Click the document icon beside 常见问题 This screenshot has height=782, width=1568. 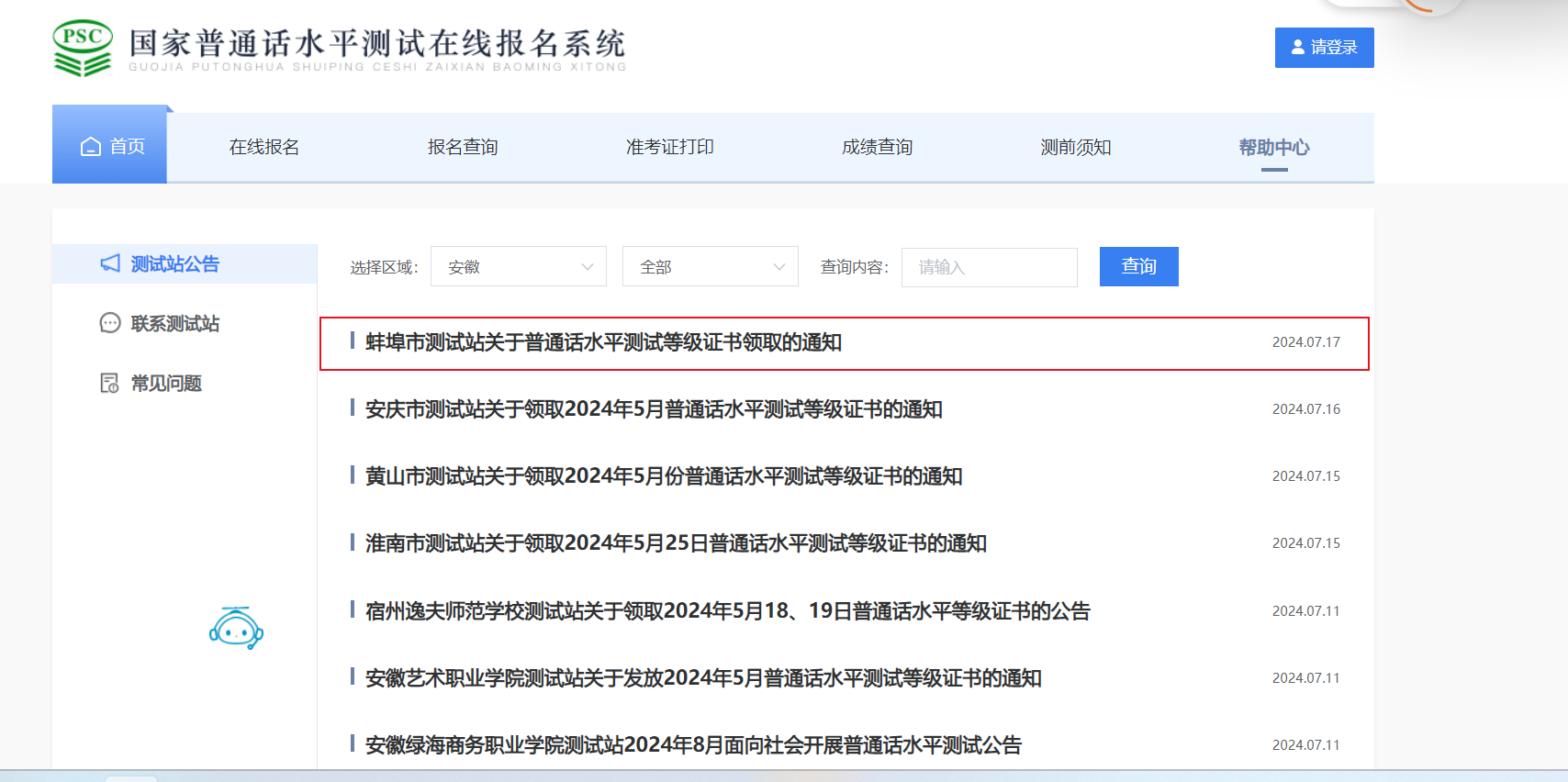[x=109, y=383]
